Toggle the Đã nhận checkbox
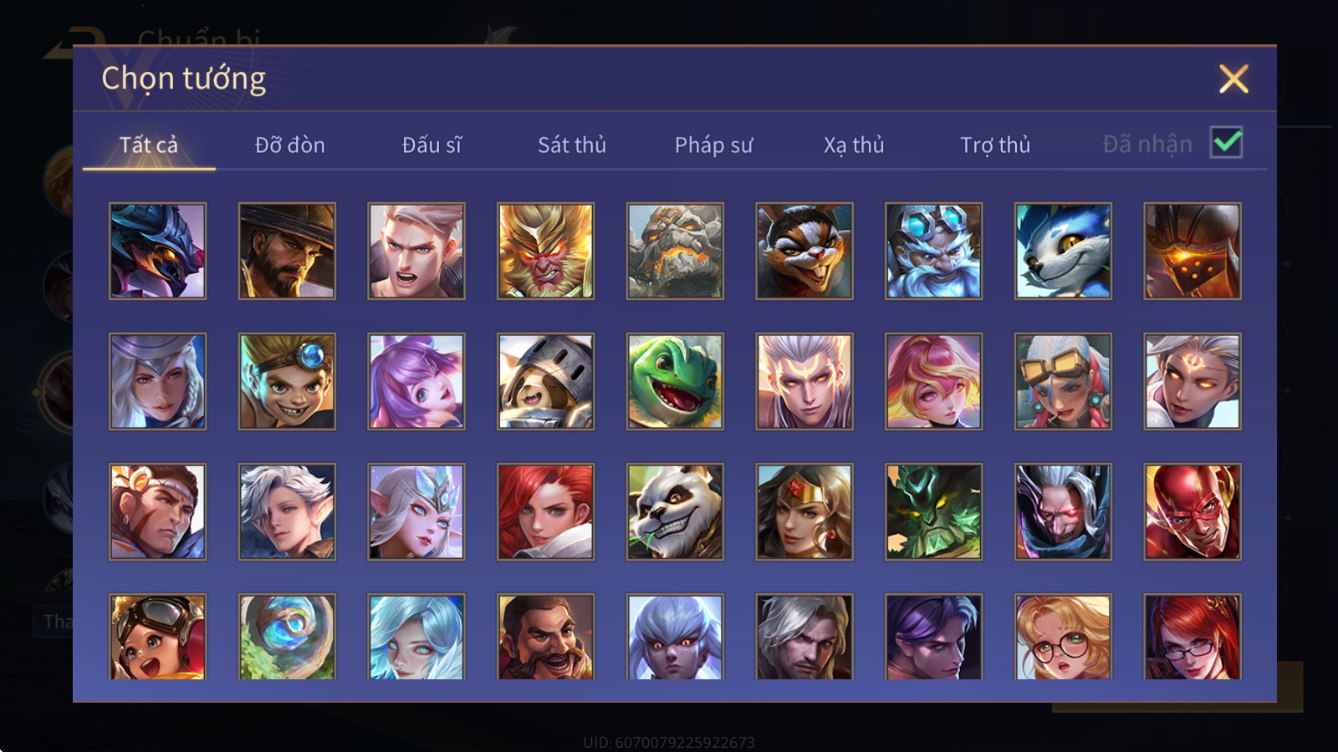 click(x=1226, y=143)
